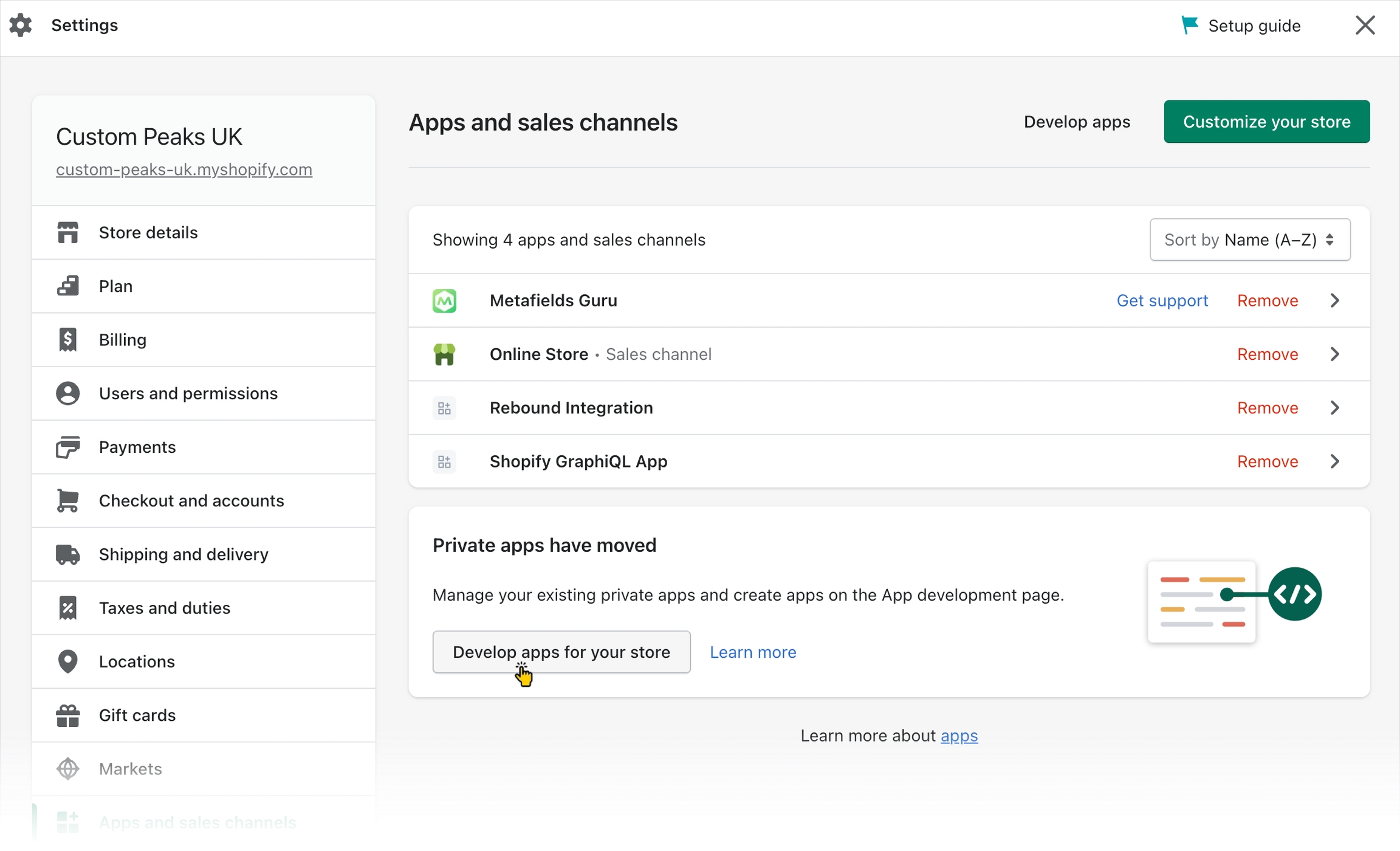Click the Gift cards present icon
This screenshot has height=851, width=1400.
67,715
